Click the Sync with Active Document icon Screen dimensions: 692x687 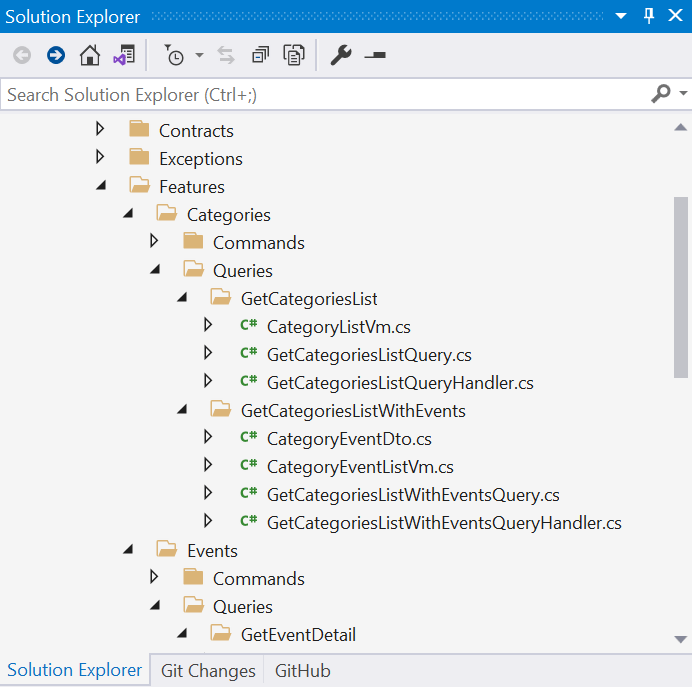tap(226, 55)
